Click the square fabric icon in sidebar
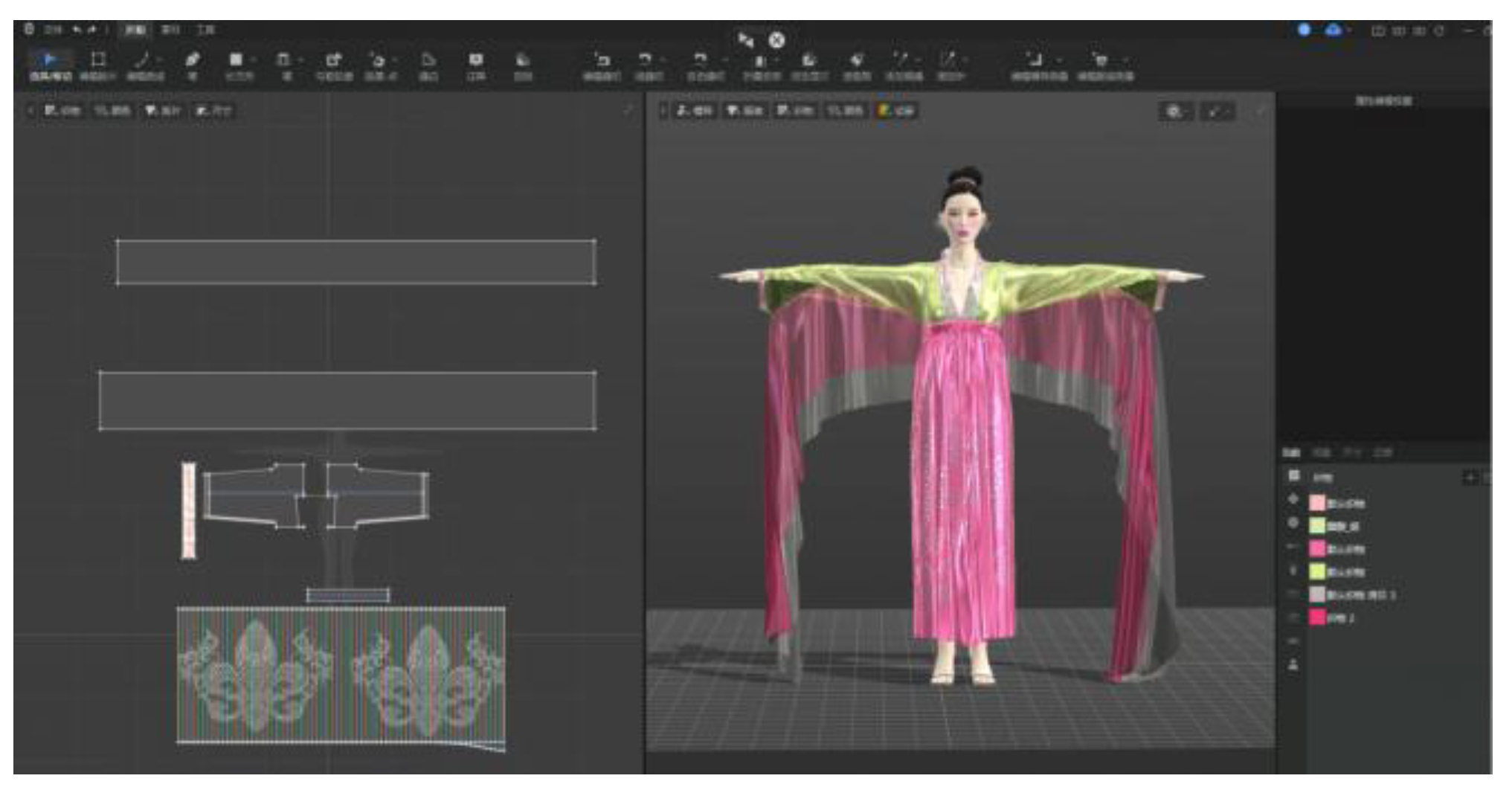Screen dimensions: 1512x793 pyautogui.click(x=1294, y=475)
